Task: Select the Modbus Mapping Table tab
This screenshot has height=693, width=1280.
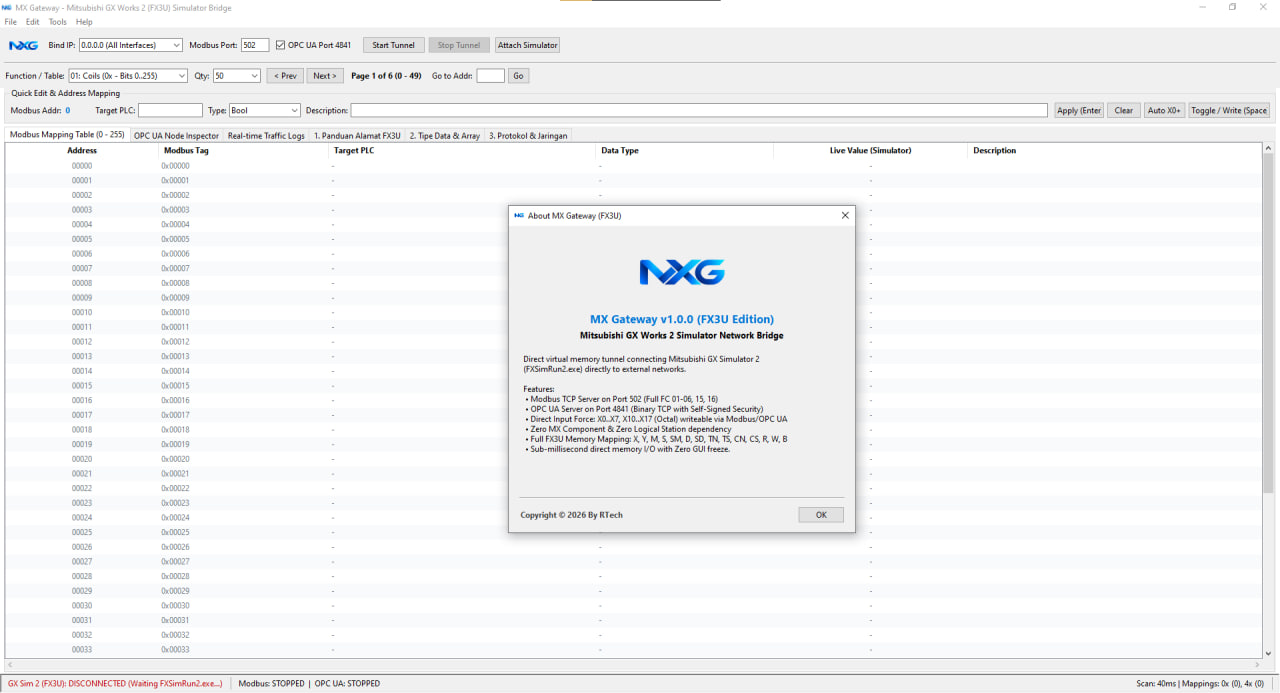Action: tap(67, 135)
